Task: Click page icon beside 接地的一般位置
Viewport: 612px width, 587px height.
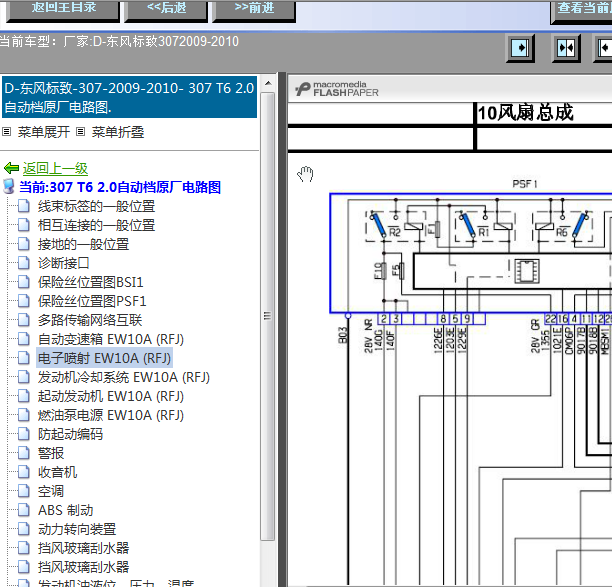Action: pyautogui.click(x=23, y=244)
